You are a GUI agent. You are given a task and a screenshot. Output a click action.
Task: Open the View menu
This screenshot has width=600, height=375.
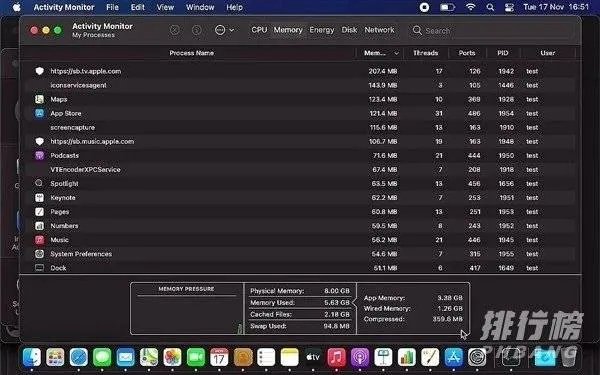tap(165, 7)
